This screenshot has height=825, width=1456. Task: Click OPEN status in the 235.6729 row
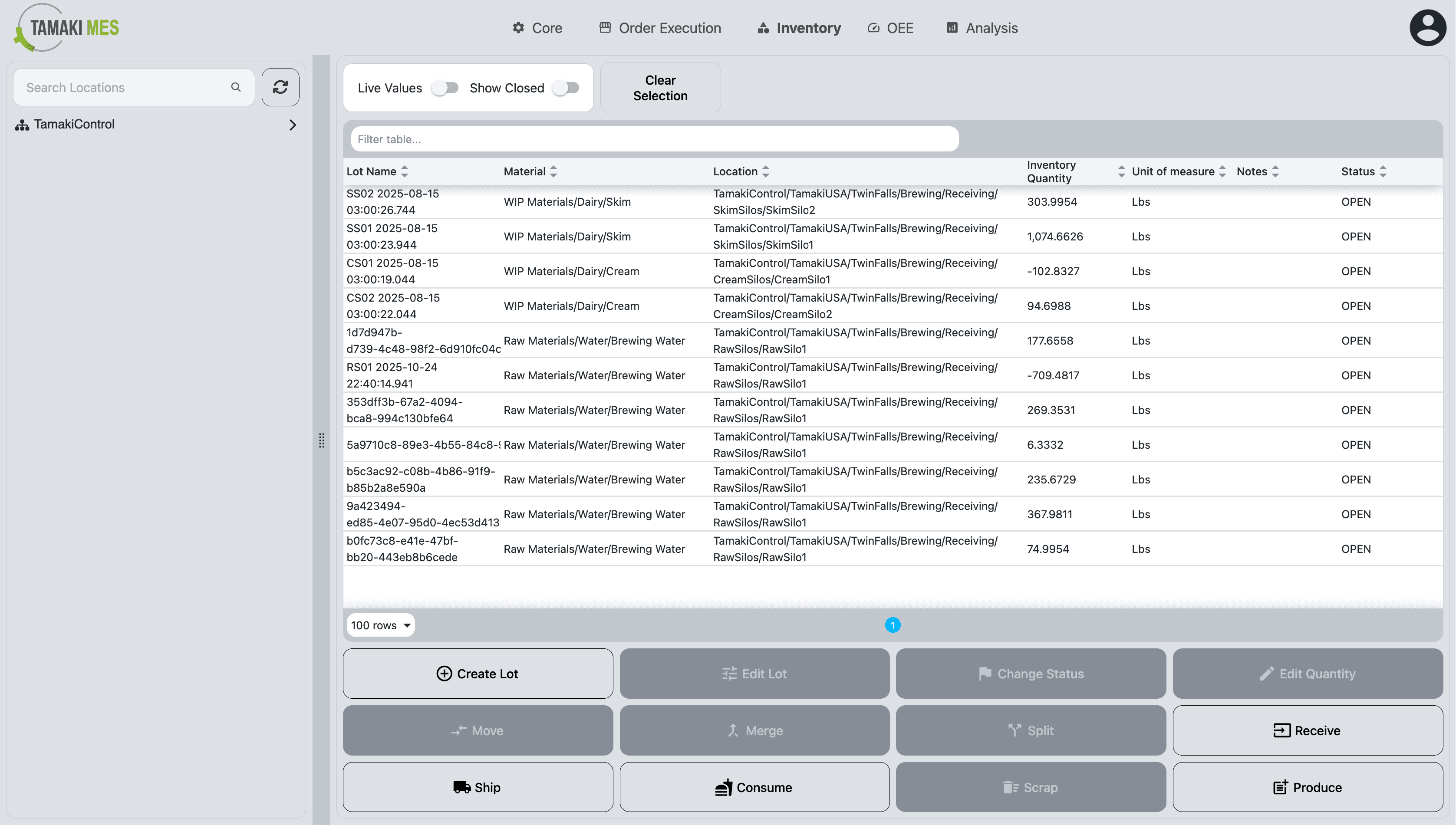1356,480
